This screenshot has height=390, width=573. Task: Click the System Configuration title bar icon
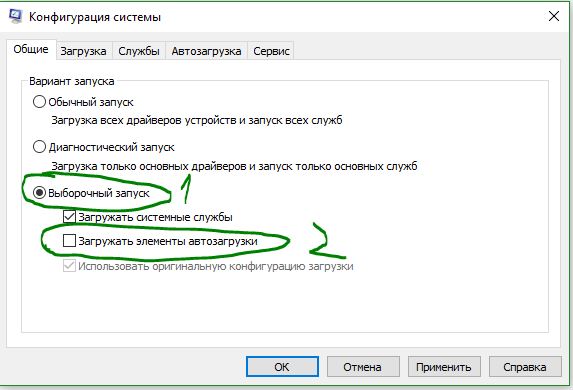(15, 16)
